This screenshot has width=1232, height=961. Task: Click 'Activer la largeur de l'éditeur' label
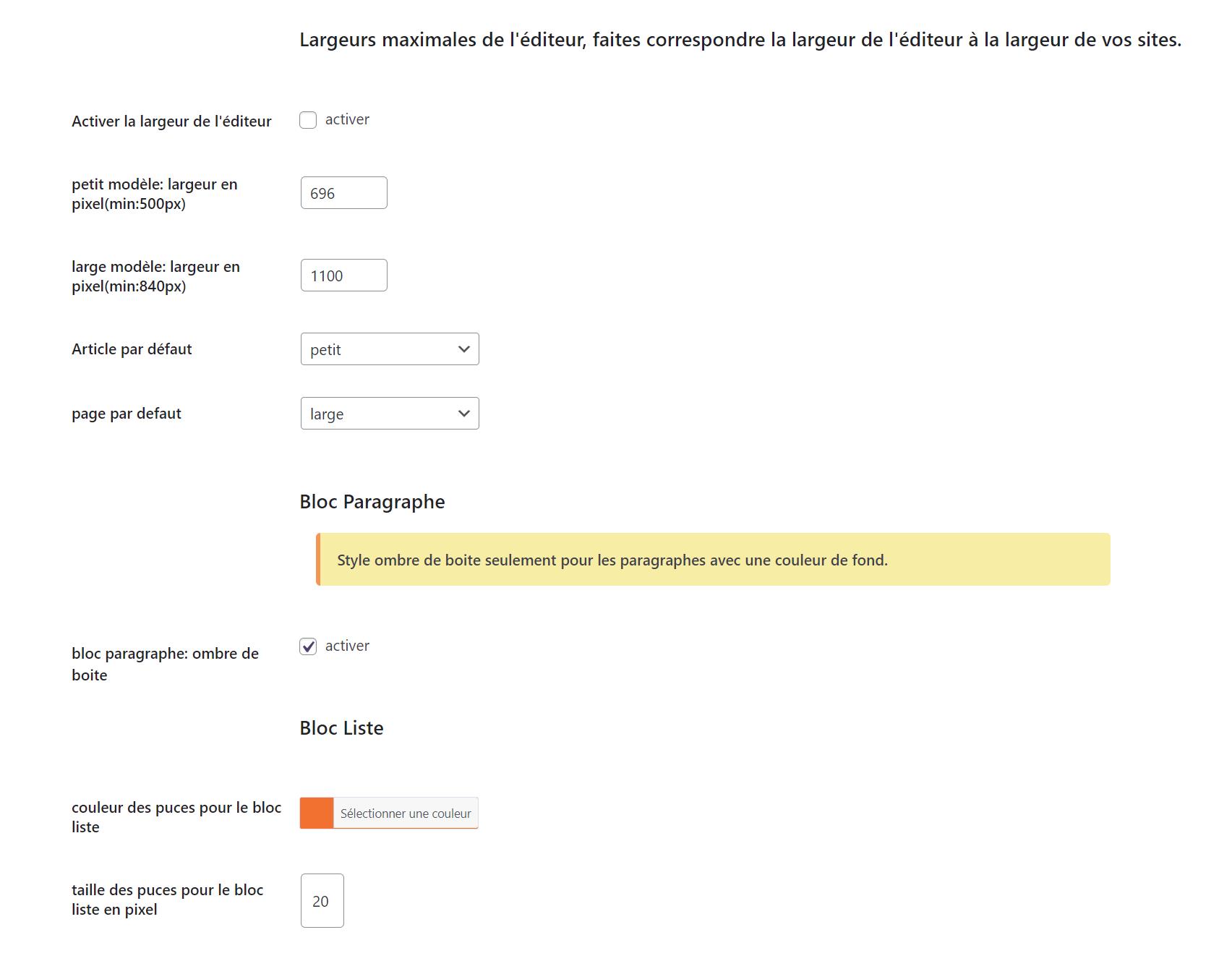pyautogui.click(x=171, y=121)
